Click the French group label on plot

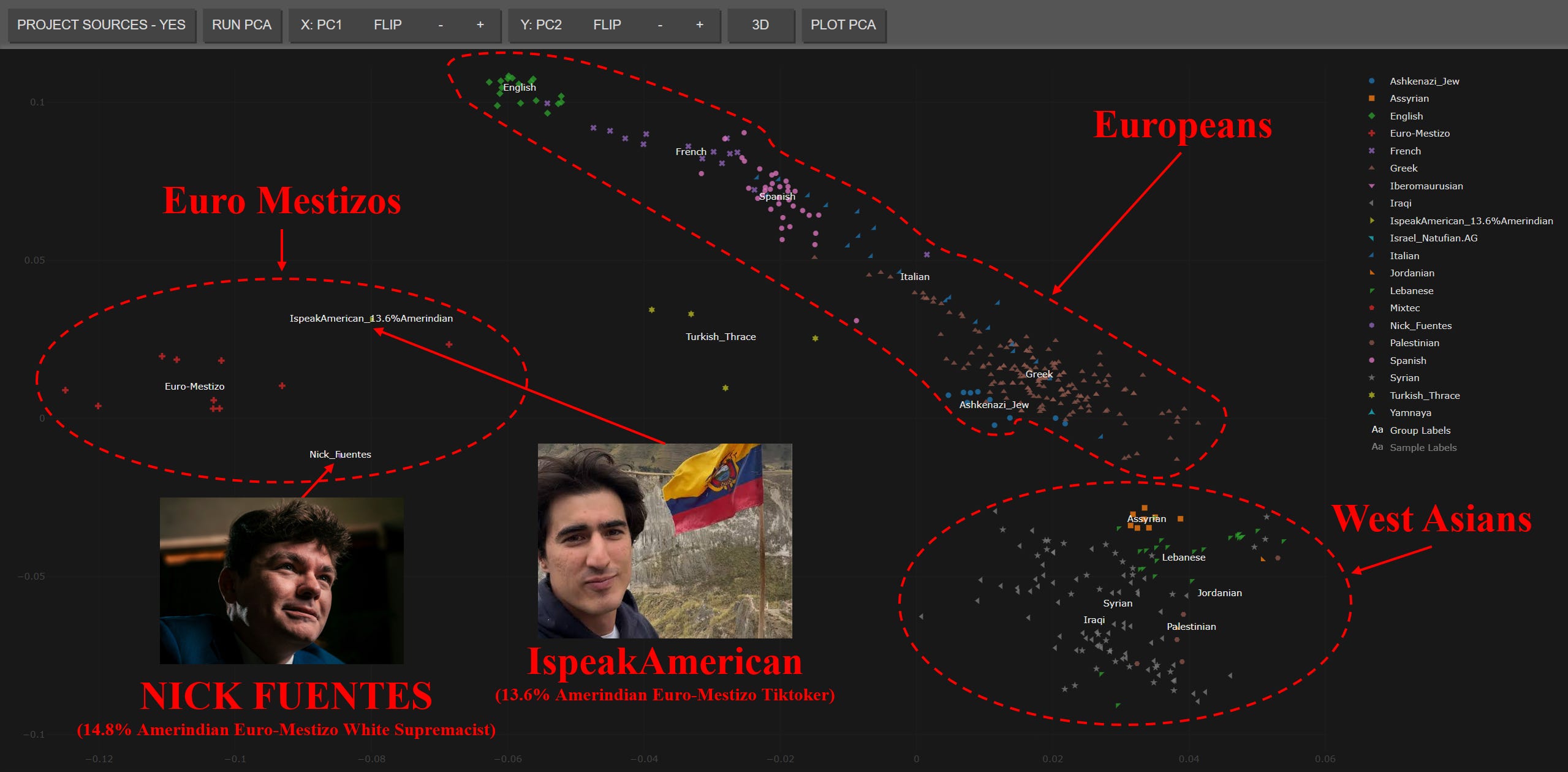coord(691,151)
